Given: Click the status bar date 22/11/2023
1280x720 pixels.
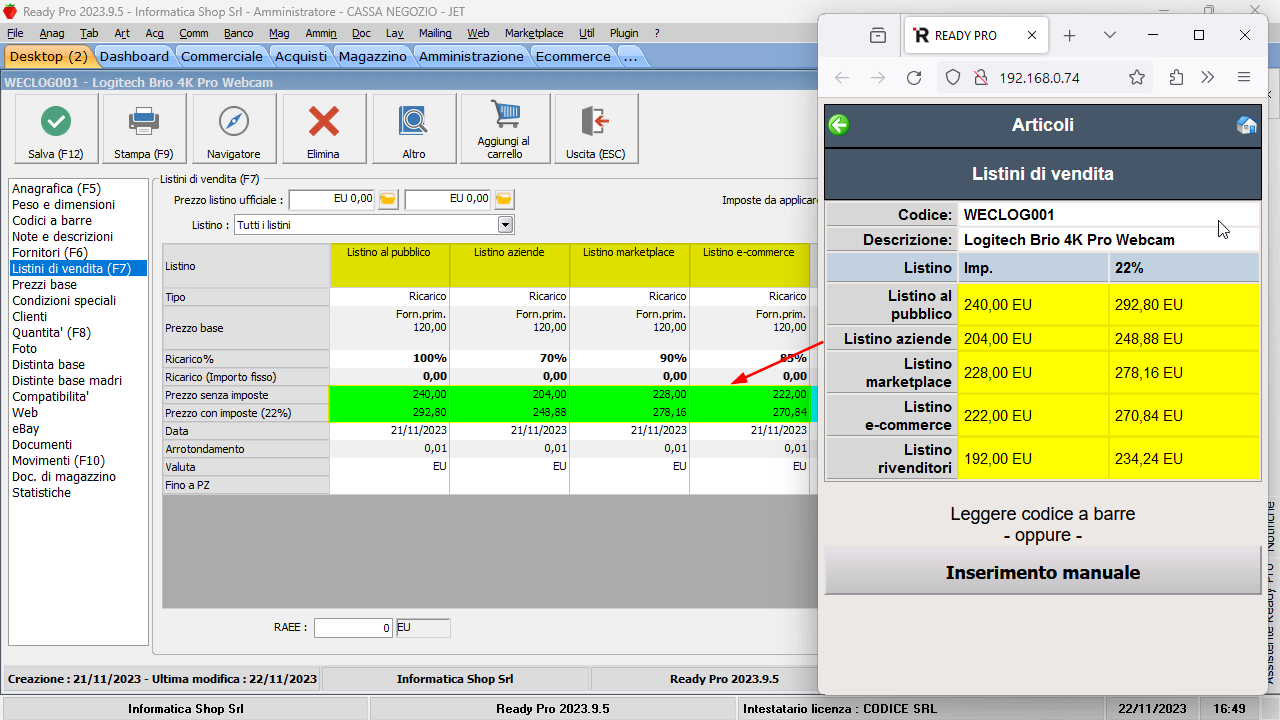Looking at the screenshot, I should (x=1152, y=709).
